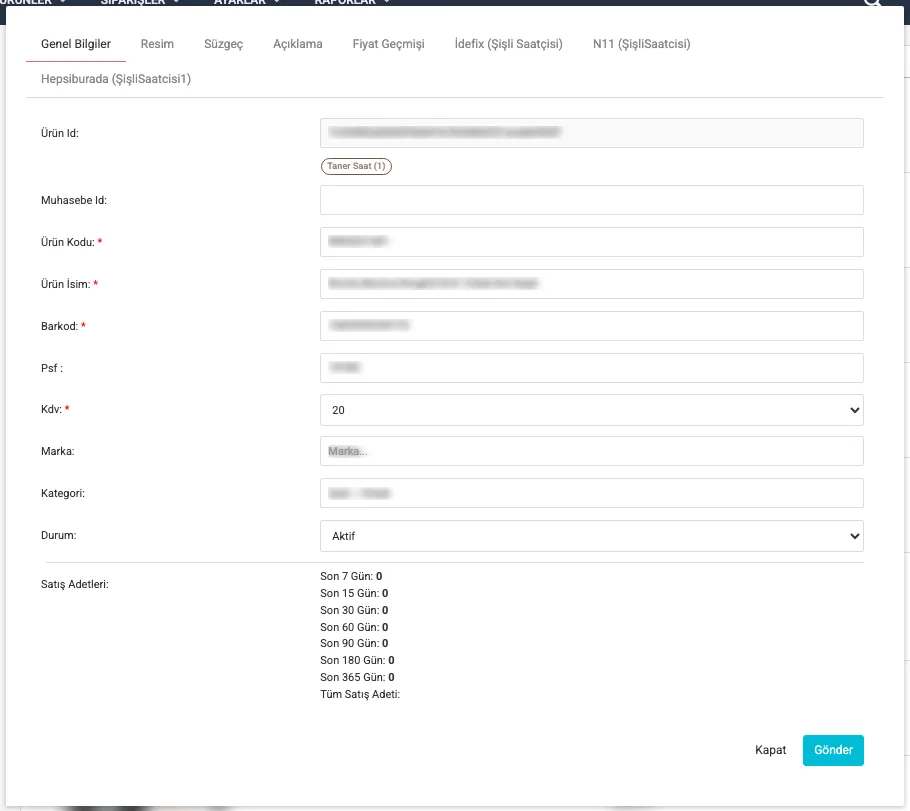910x811 pixels.
Task: Click into the Ürün İsim field
Action: pyautogui.click(x=591, y=284)
